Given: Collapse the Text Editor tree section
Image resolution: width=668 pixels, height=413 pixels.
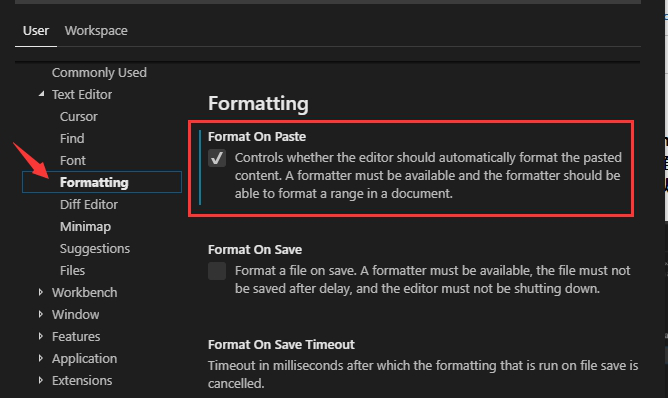Looking at the screenshot, I should click(41, 95).
